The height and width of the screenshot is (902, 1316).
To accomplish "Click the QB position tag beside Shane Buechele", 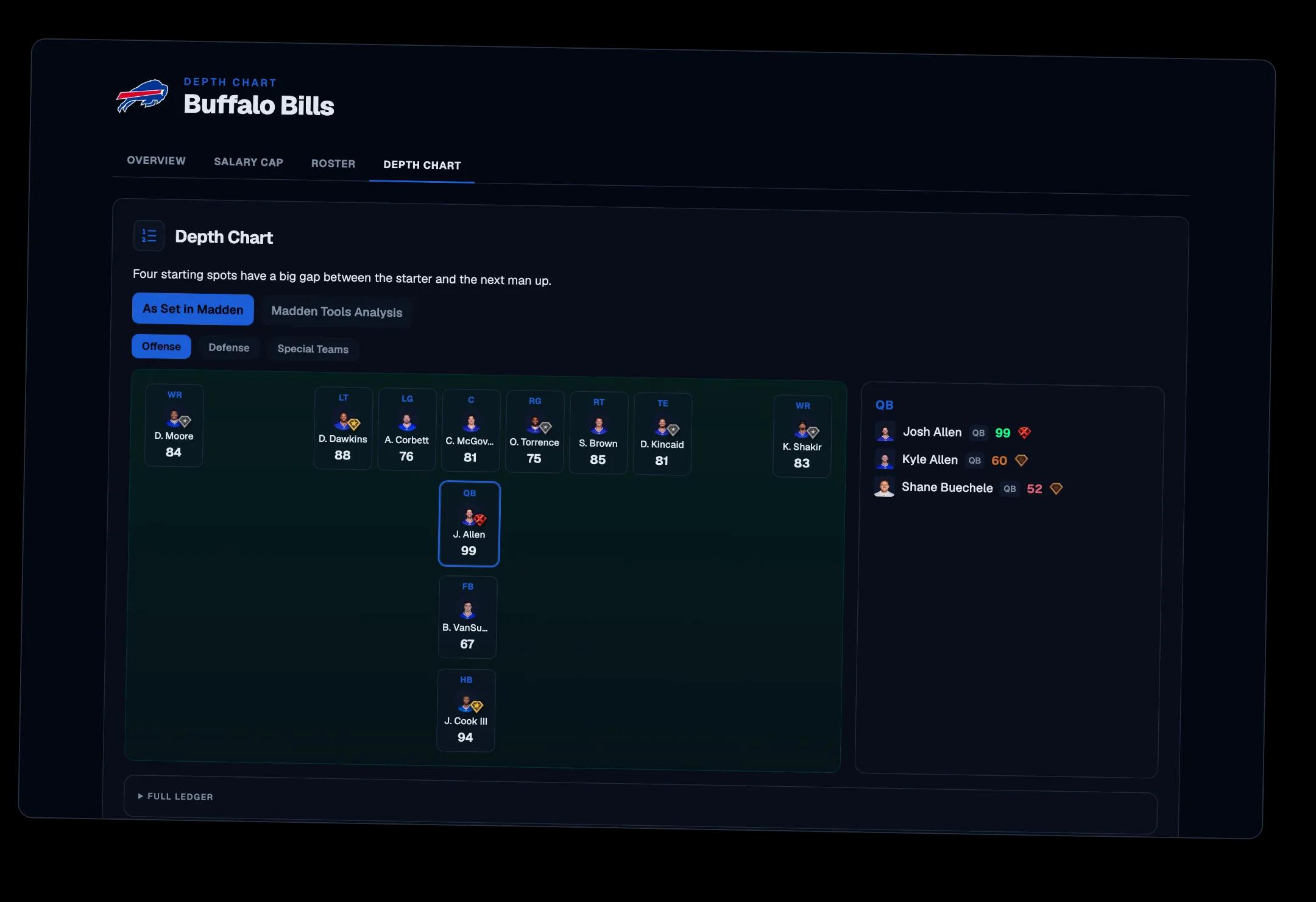I will 1010,489.
